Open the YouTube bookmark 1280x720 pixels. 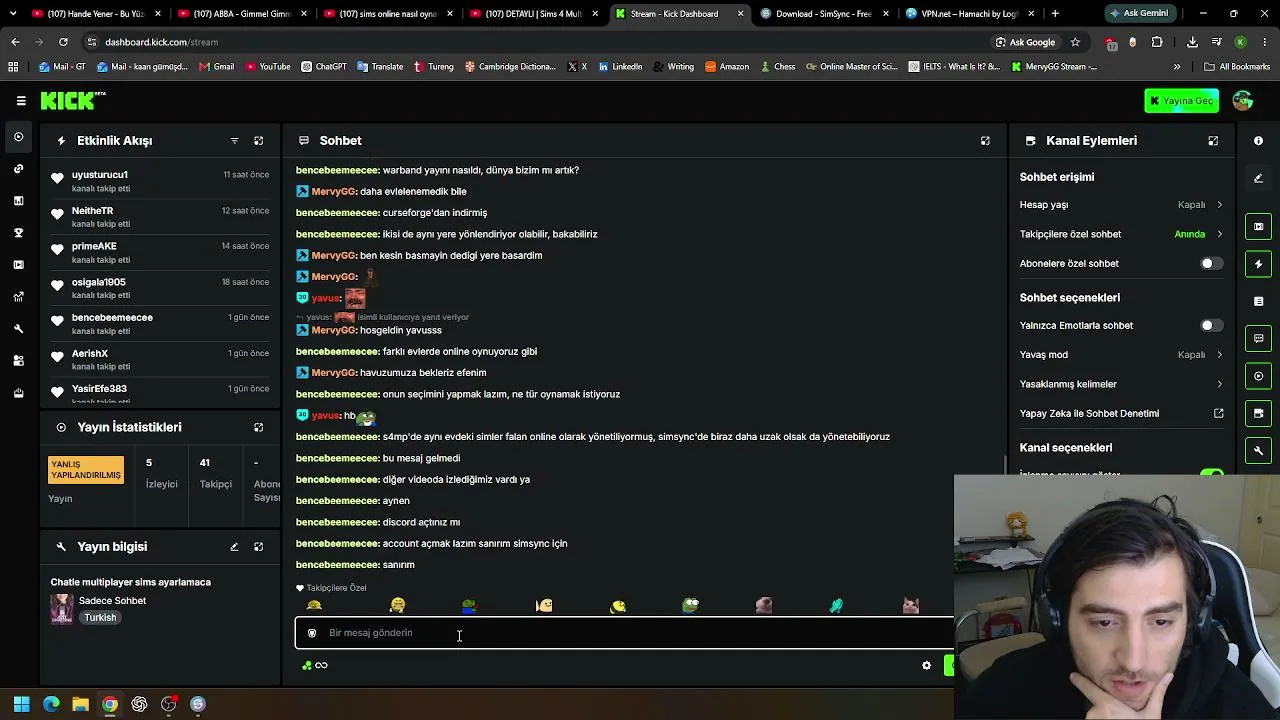point(267,67)
